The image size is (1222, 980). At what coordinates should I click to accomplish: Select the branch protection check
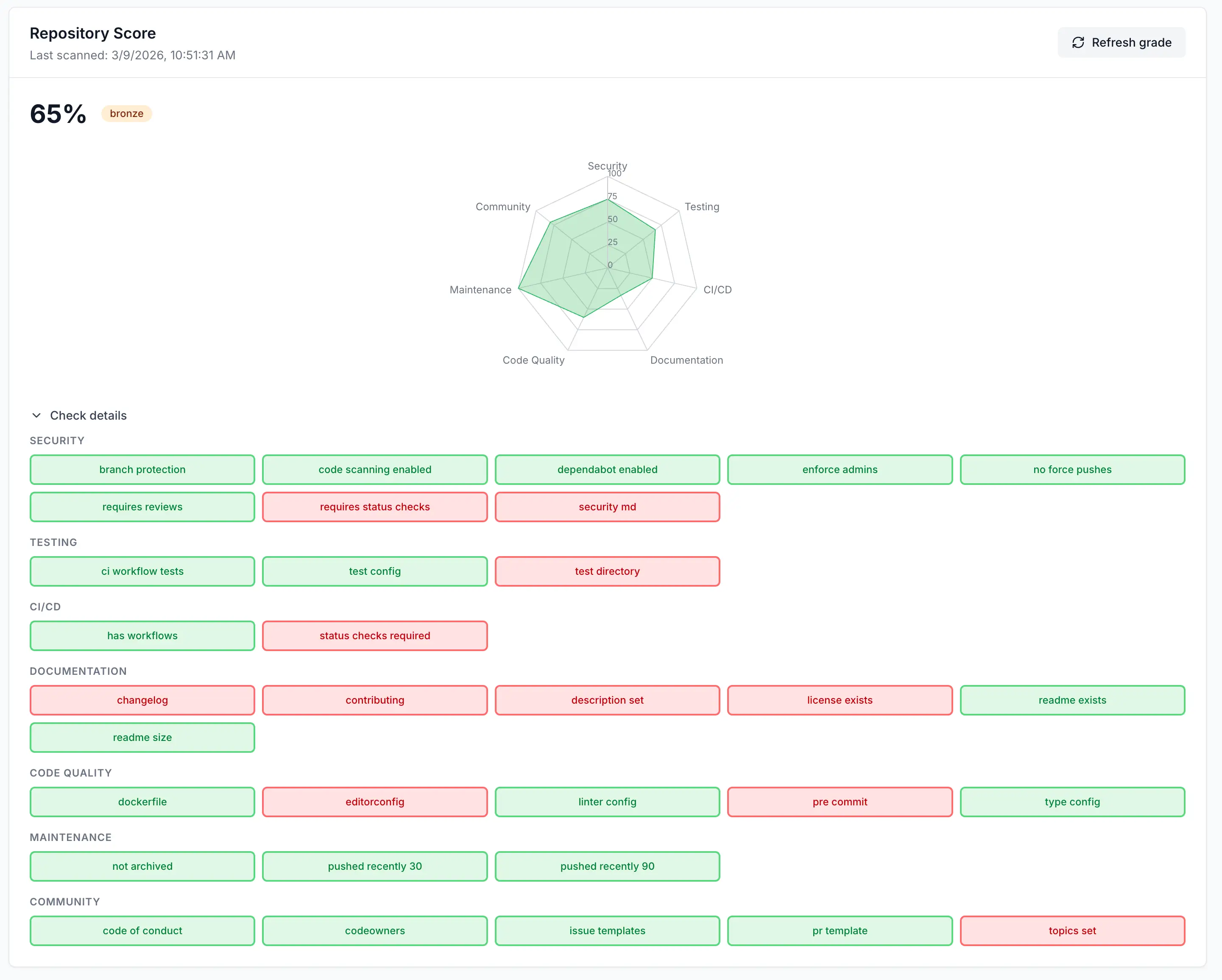[142, 470]
